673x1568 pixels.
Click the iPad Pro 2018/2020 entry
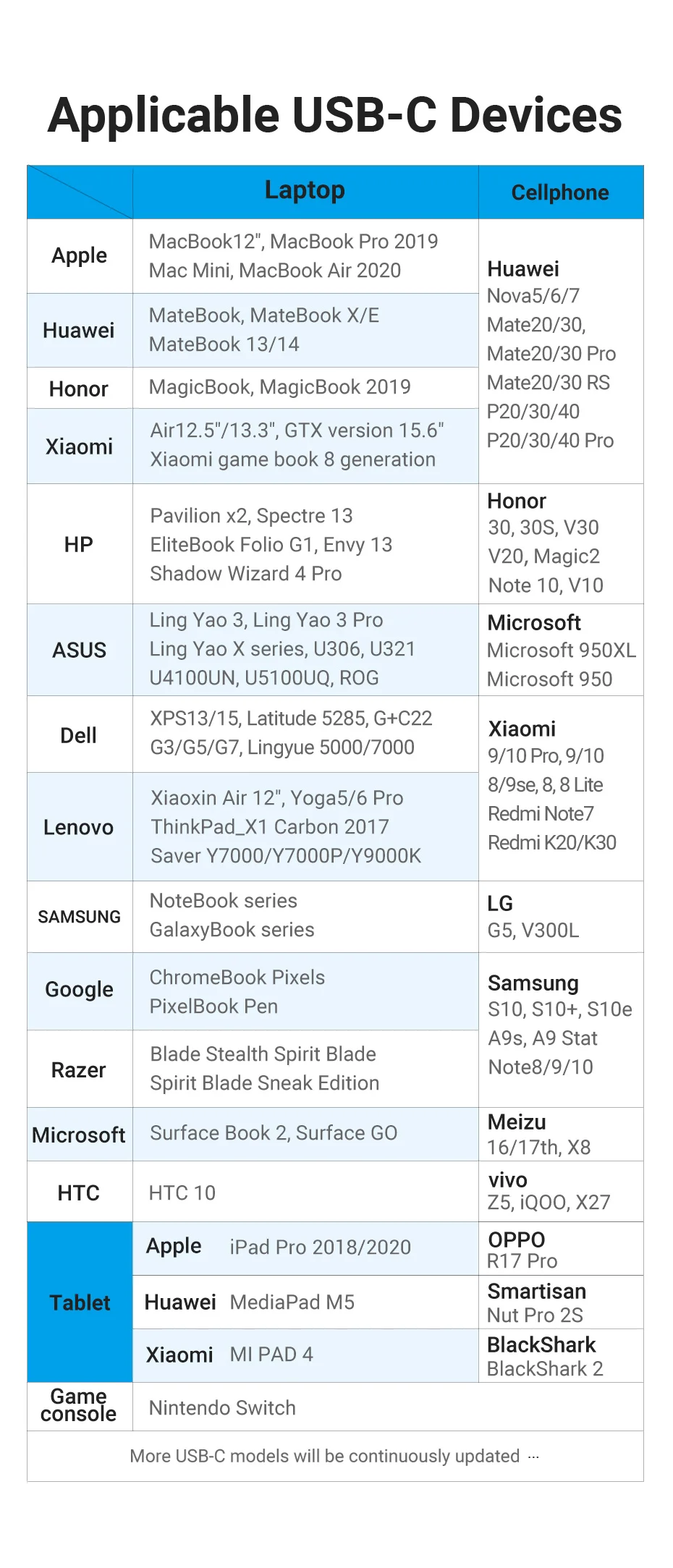click(x=320, y=1247)
